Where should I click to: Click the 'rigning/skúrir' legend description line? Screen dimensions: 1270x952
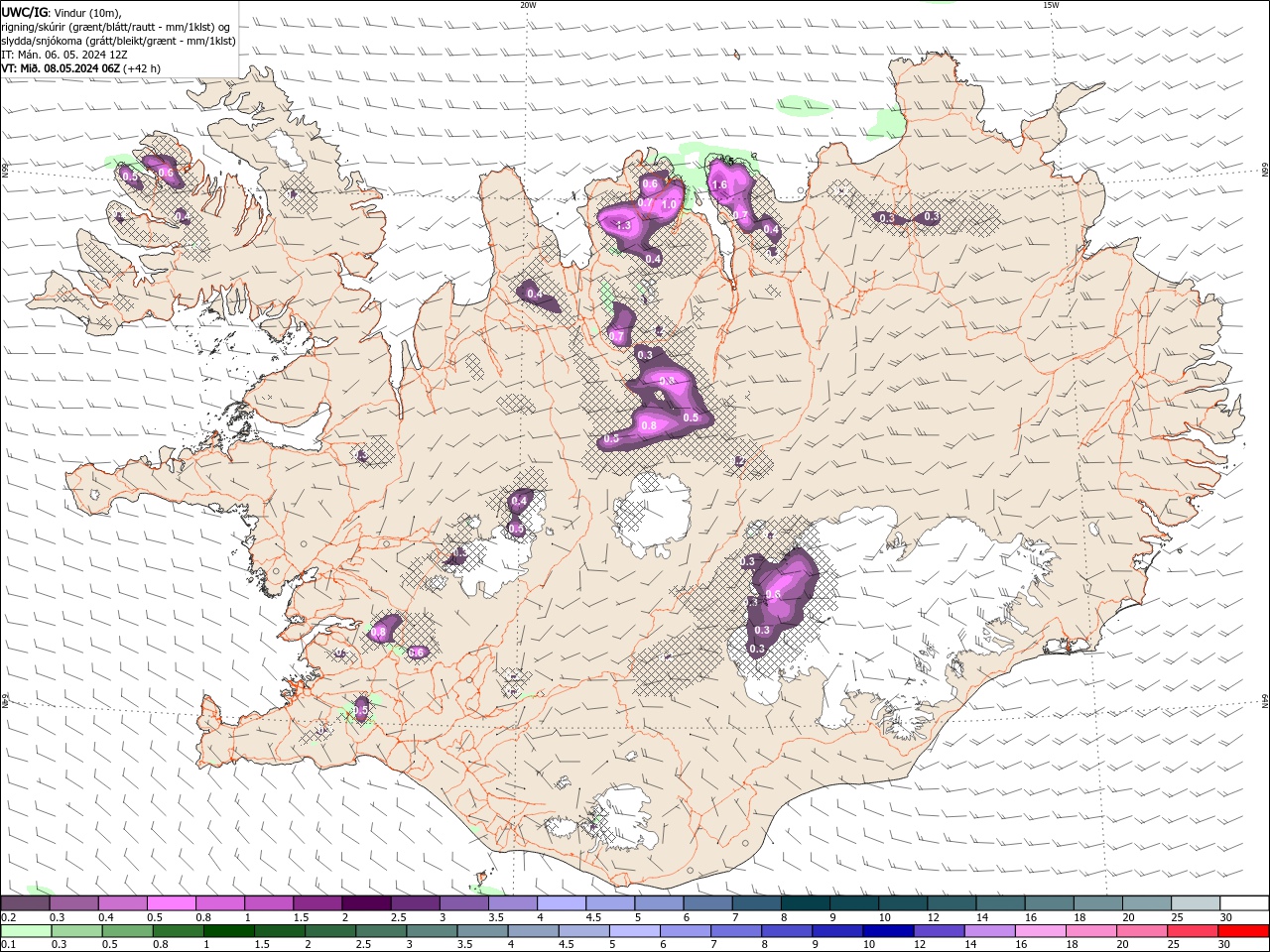[116, 27]
